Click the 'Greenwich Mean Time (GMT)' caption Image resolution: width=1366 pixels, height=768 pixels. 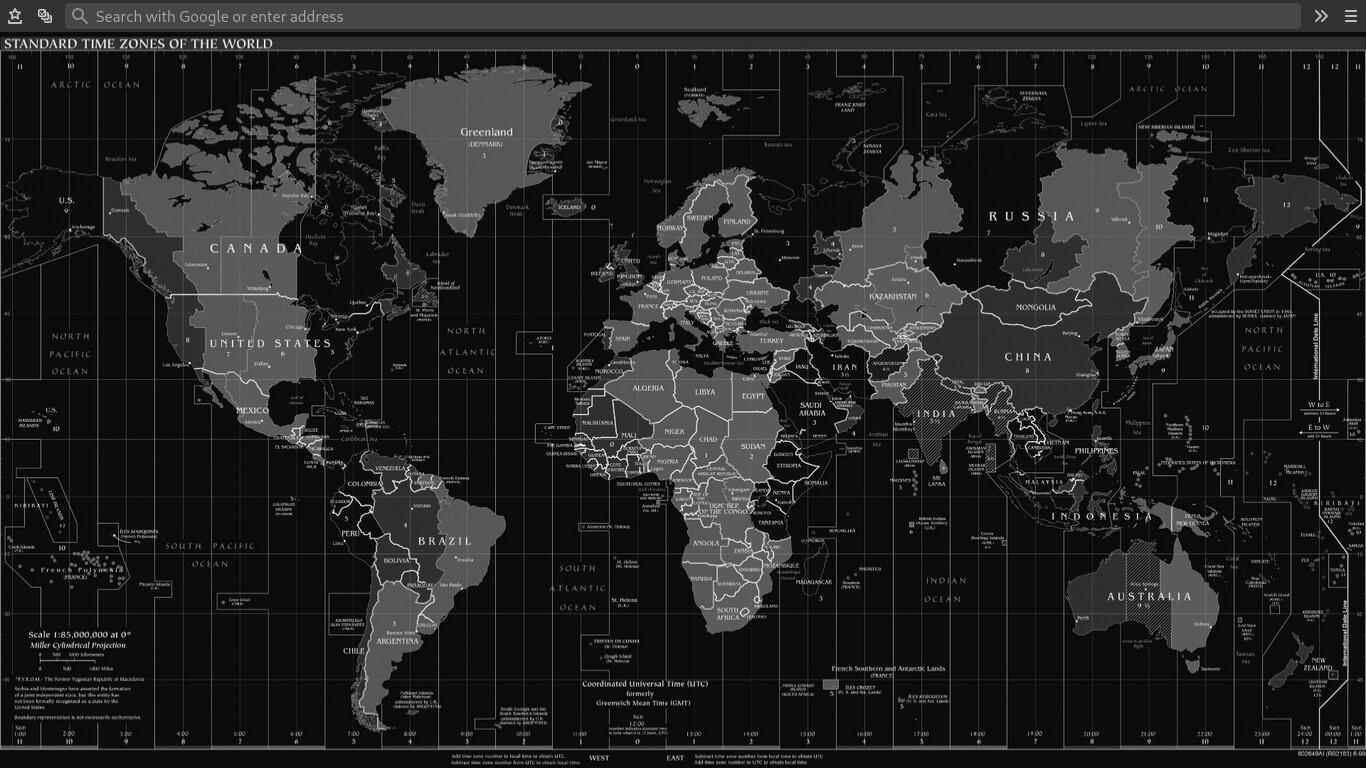pos(644,703)
